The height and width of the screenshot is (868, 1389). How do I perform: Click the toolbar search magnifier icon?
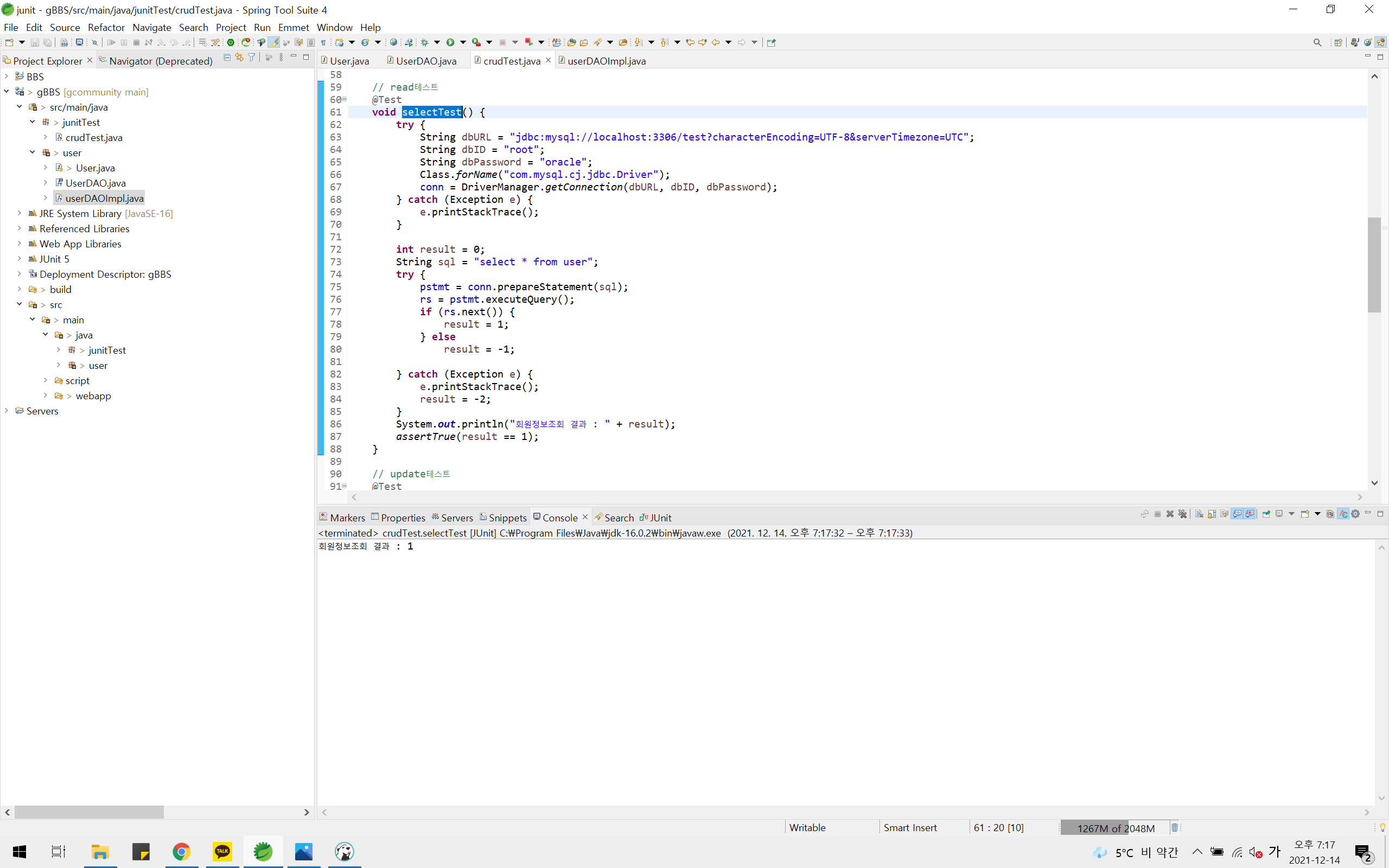[x=1317, y=42]
